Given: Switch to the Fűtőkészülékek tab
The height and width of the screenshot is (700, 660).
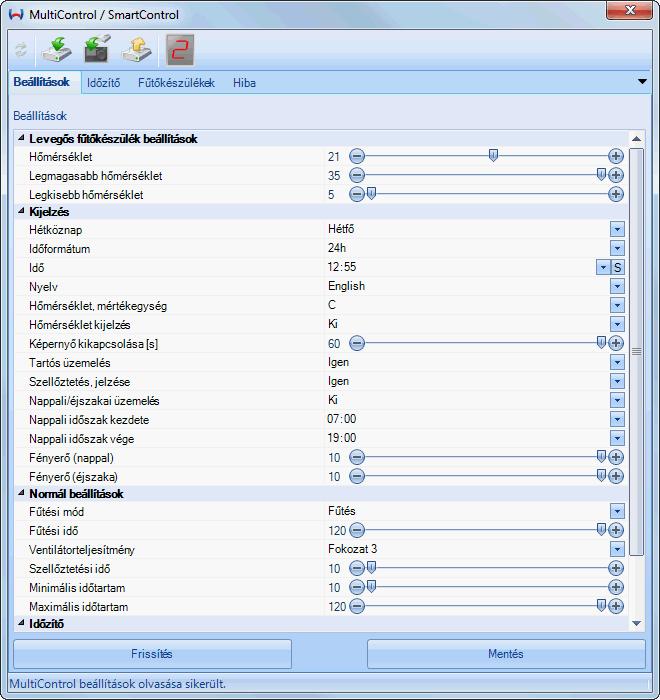Looking at the screenshot, I should [176, 83].
